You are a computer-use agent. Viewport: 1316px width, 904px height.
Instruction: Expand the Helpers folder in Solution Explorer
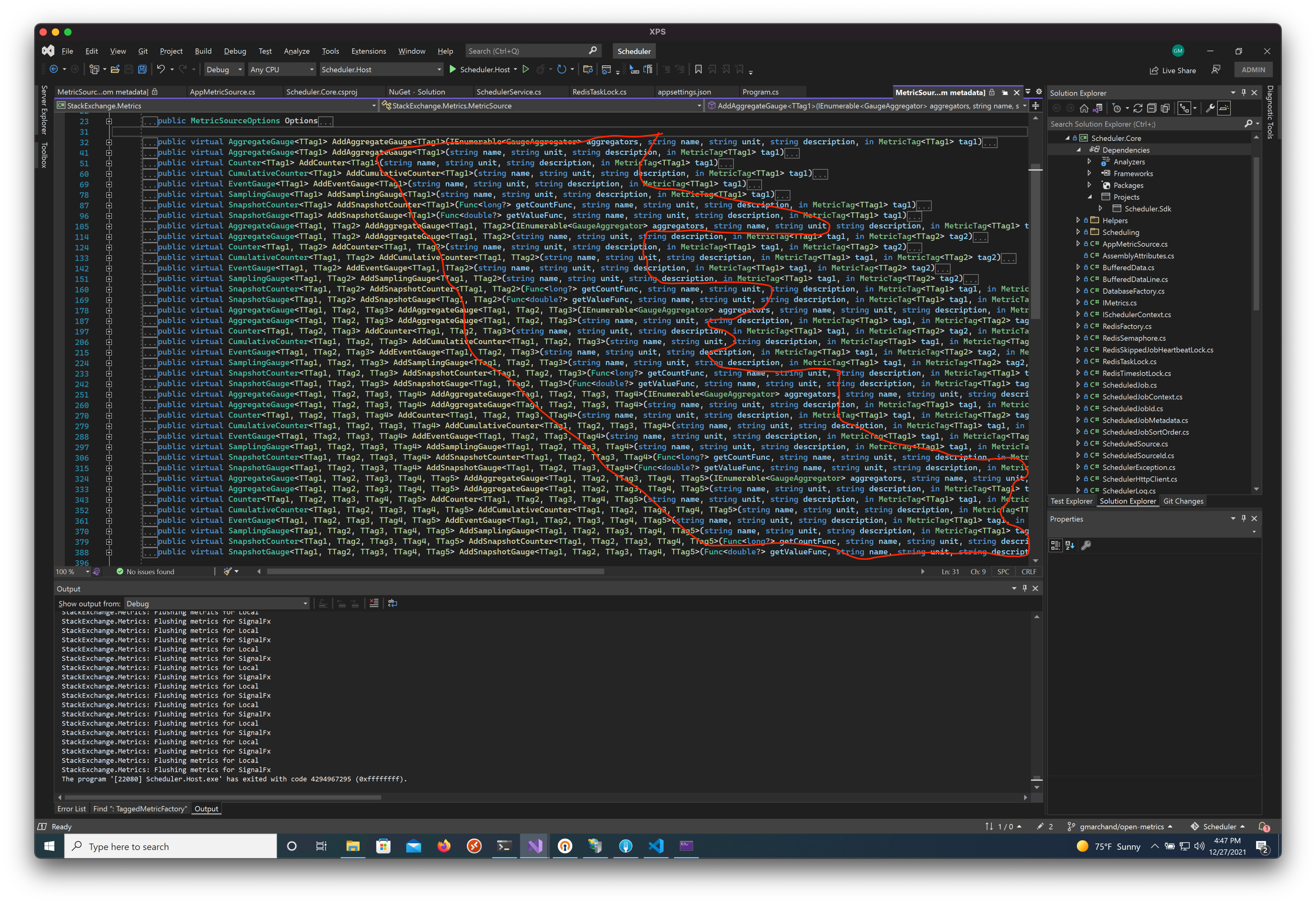pos(1078,220)
